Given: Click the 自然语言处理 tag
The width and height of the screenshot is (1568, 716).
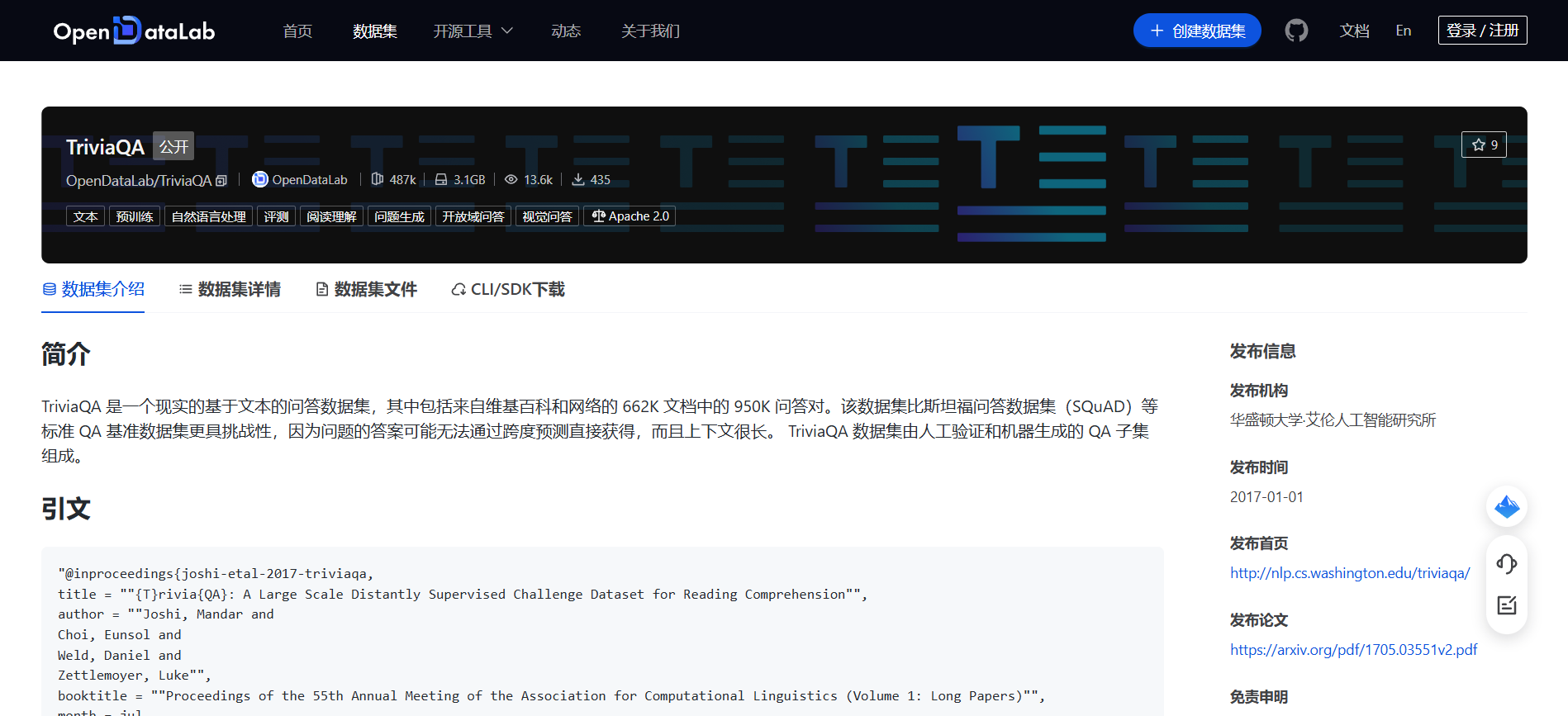Looking at the screenshot, I should (x=208, y=216).
